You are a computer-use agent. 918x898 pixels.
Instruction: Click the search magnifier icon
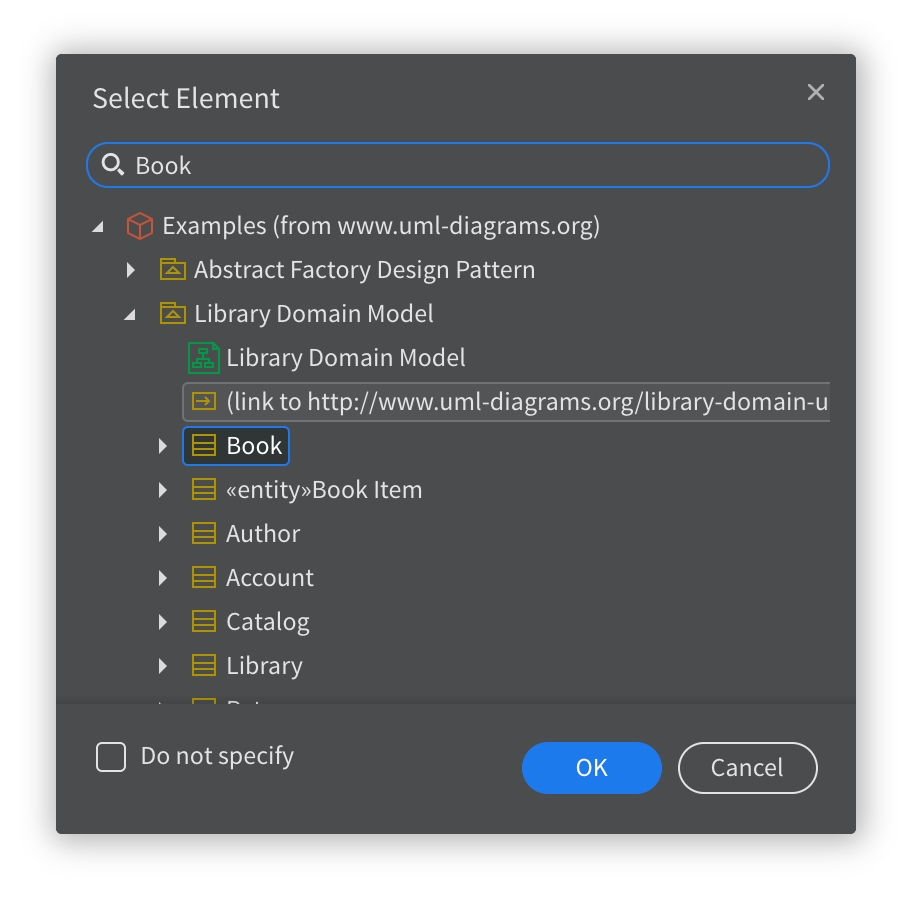coord(114,165)
